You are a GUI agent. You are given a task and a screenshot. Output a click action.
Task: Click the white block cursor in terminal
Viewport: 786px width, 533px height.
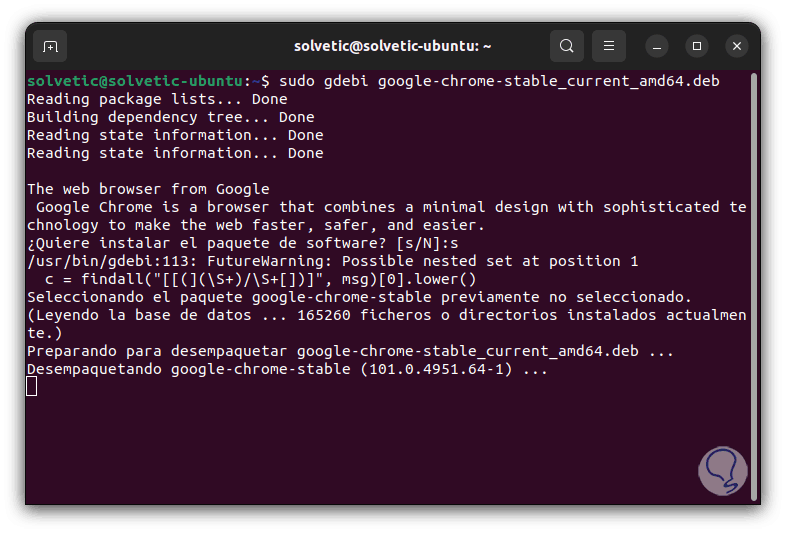[32, 386]
